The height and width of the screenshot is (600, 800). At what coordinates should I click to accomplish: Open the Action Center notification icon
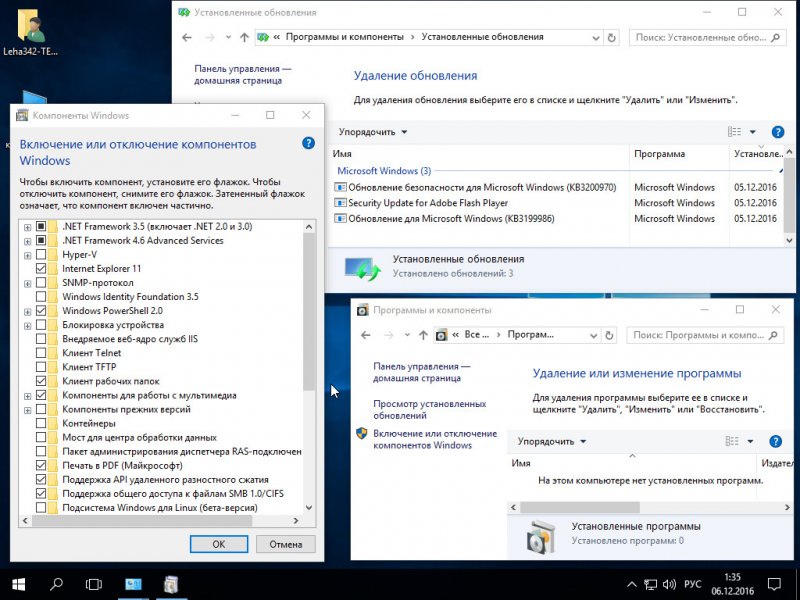(x=774, y=584)
